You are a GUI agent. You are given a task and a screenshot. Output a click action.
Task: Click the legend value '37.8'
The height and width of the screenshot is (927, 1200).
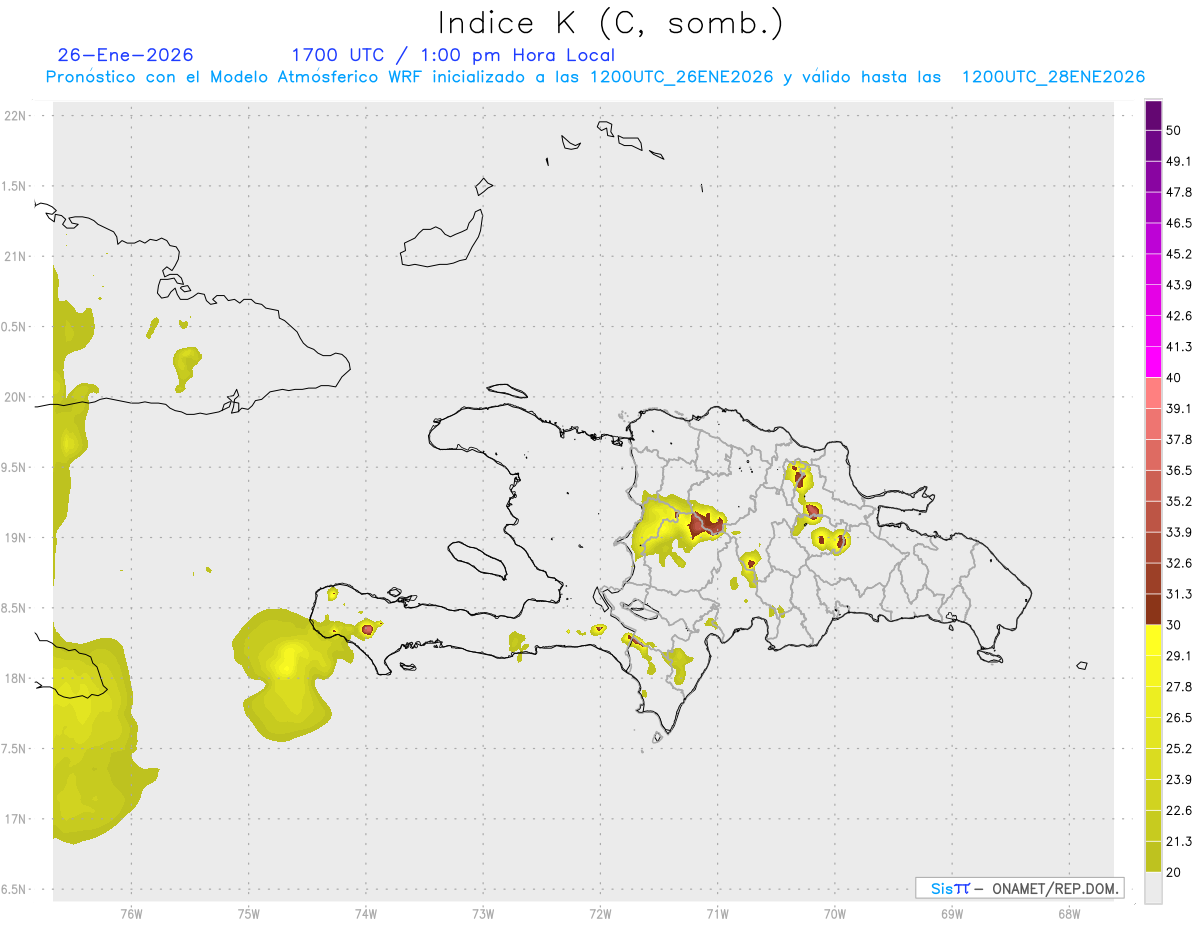(1179, 439)
